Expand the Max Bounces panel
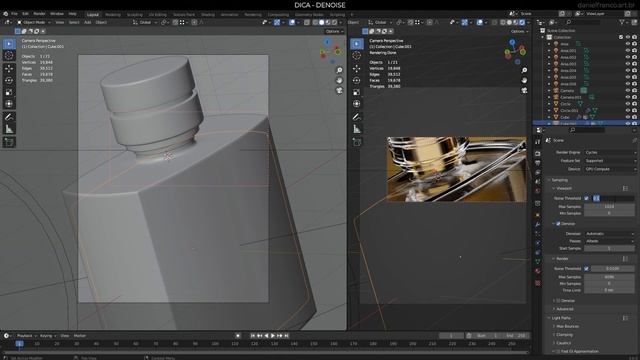Image resolution: width=640 pixels, height=360 pixels. pyautogui.click(x=567, y=326)
